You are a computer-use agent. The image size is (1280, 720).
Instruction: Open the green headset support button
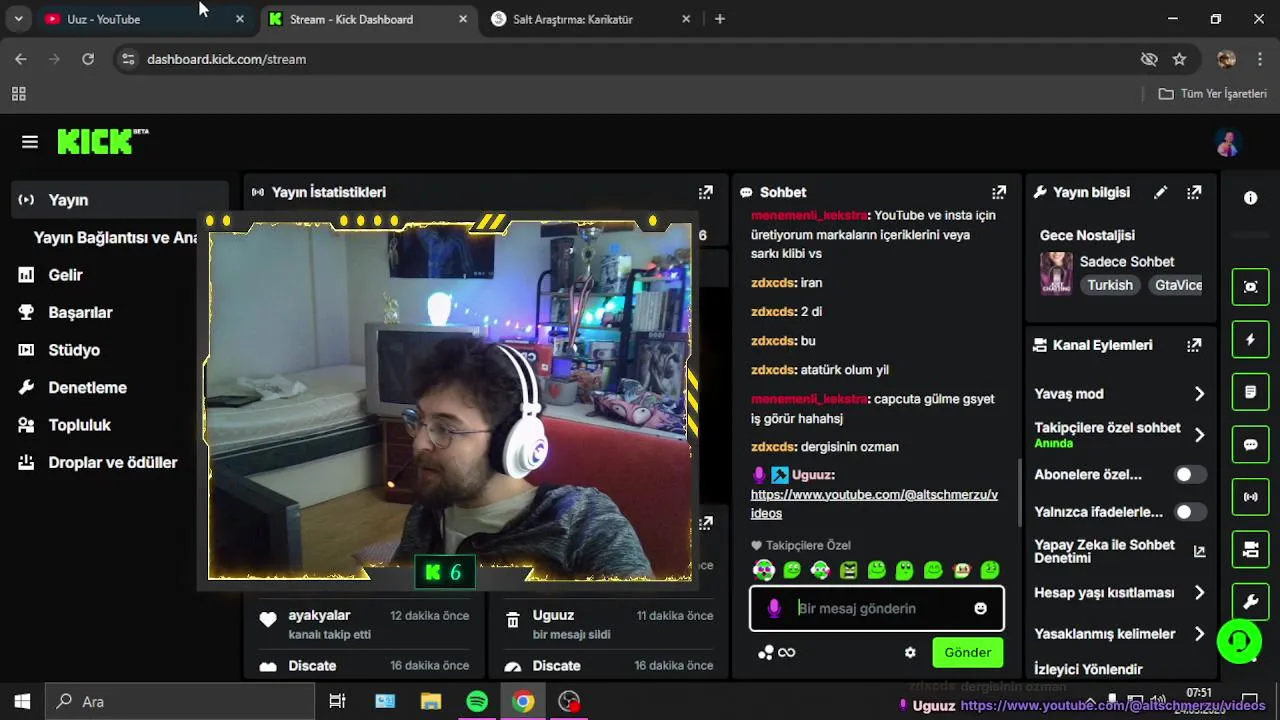(1239, 641)
